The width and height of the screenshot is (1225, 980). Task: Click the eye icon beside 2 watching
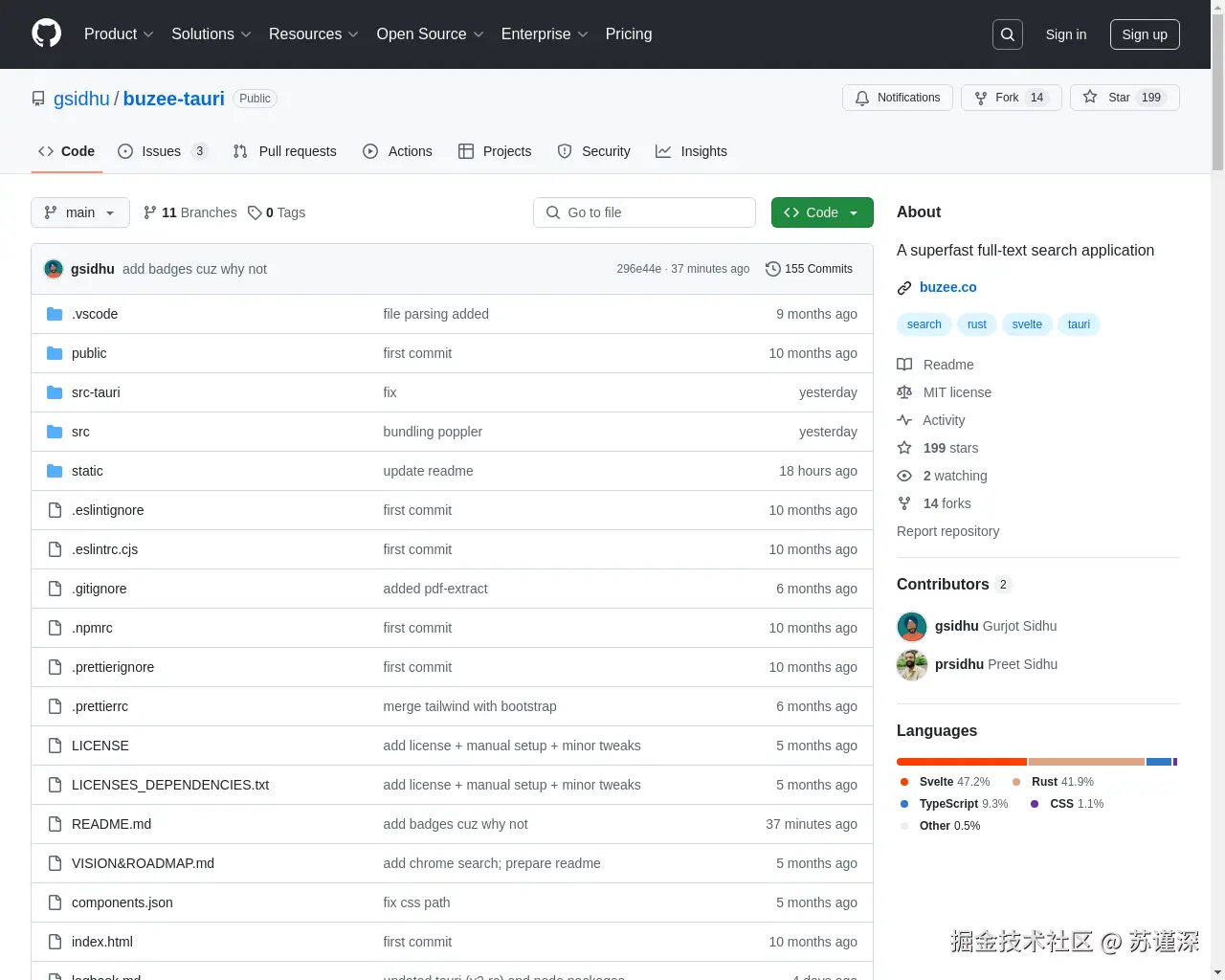[904, 476]
